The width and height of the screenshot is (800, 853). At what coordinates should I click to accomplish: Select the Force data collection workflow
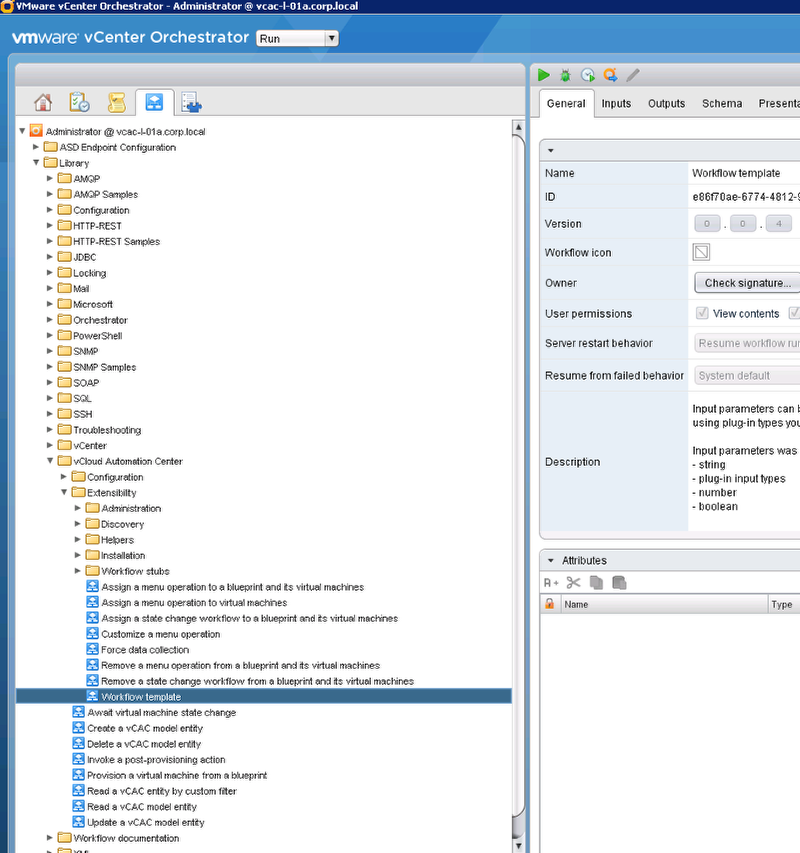(x=144, y=650)
